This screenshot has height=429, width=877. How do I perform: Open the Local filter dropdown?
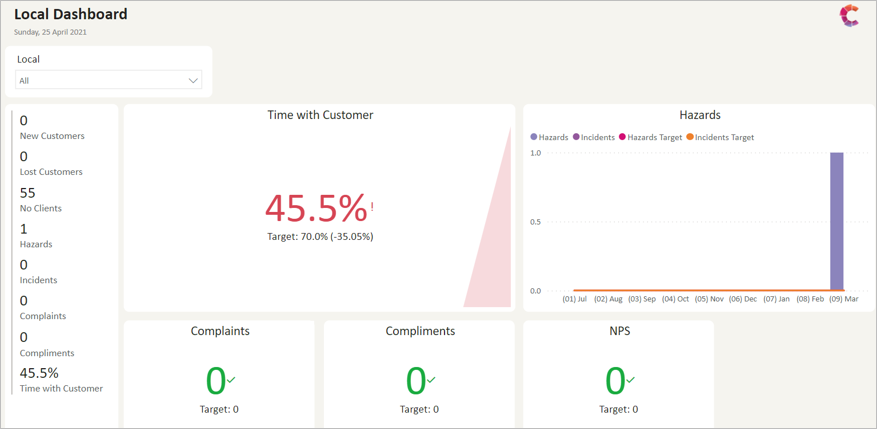click(108, 81)
